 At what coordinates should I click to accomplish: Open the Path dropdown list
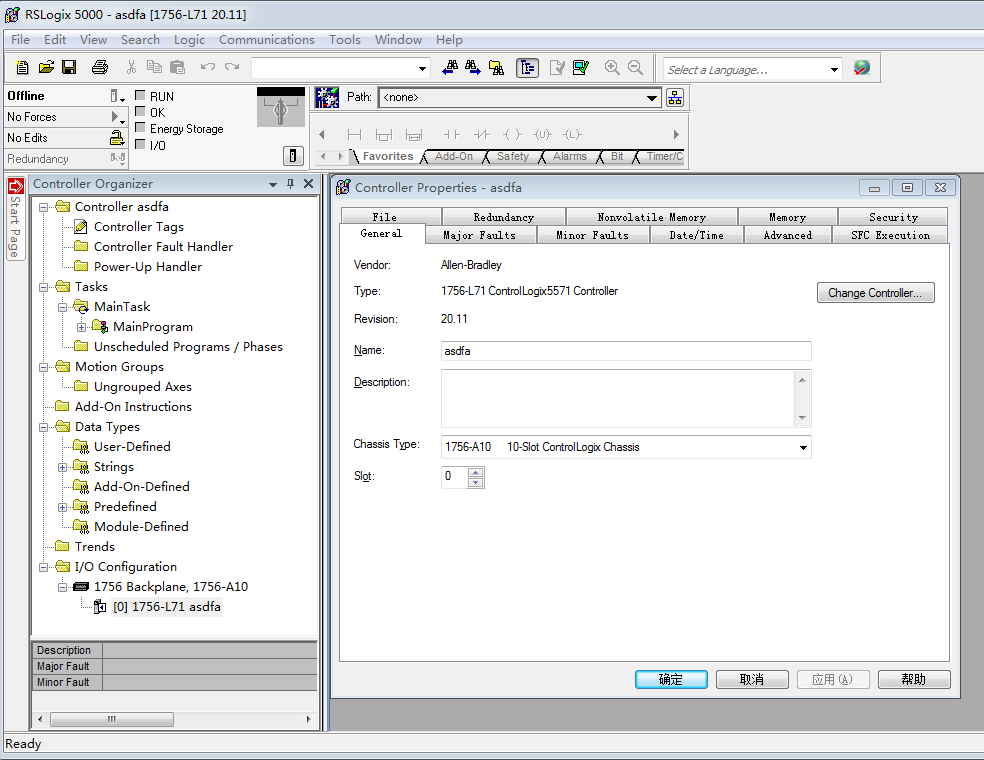[x=651, y=97]
